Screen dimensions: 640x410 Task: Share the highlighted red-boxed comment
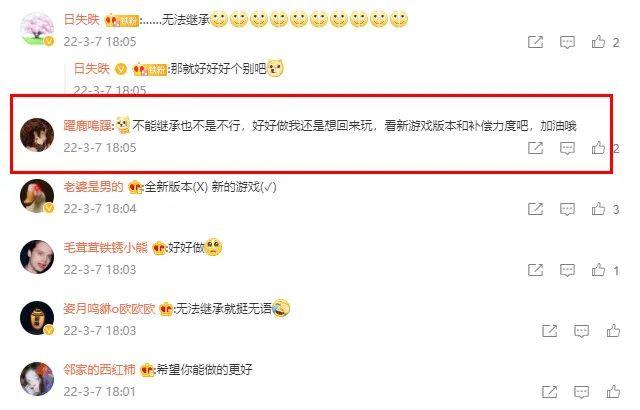tap(536, 148)
